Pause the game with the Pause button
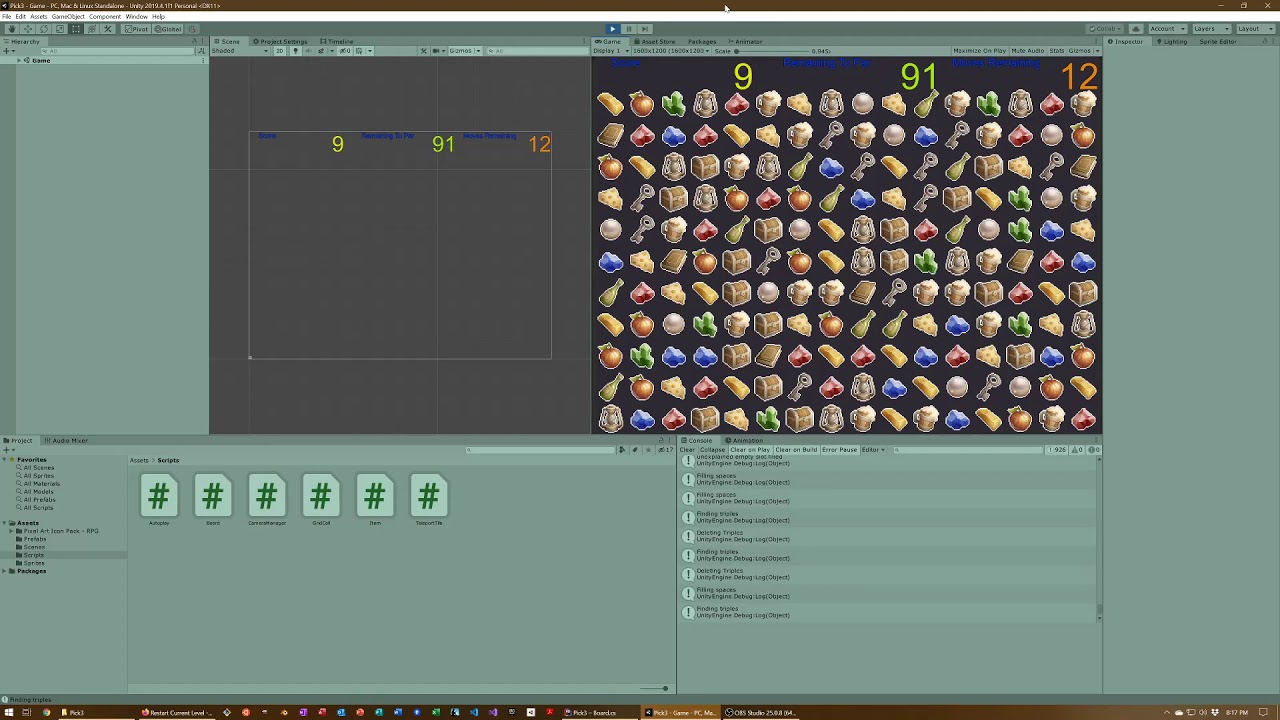 (628, 29)
